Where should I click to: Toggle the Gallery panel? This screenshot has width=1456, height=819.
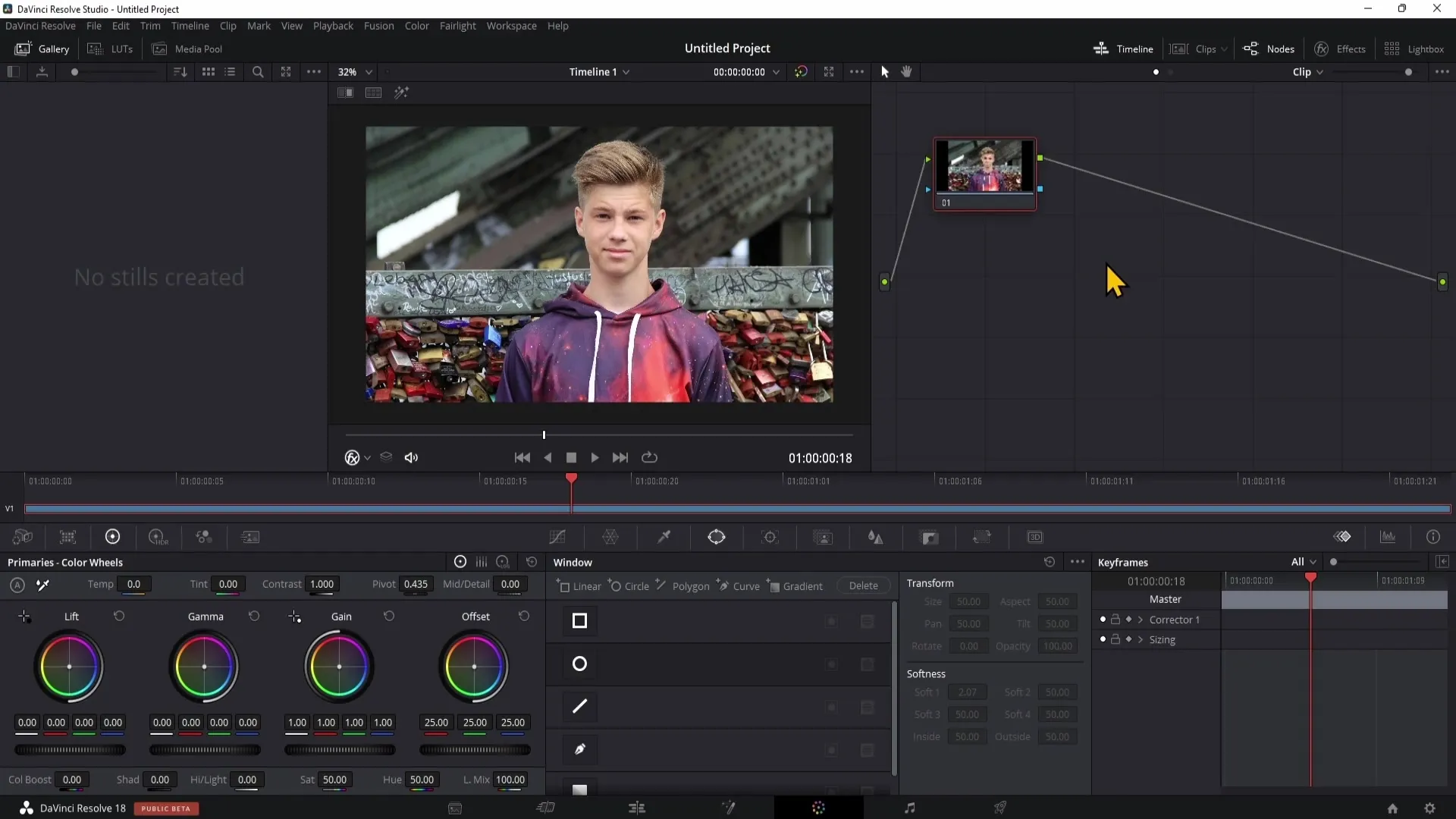(42, 49)
